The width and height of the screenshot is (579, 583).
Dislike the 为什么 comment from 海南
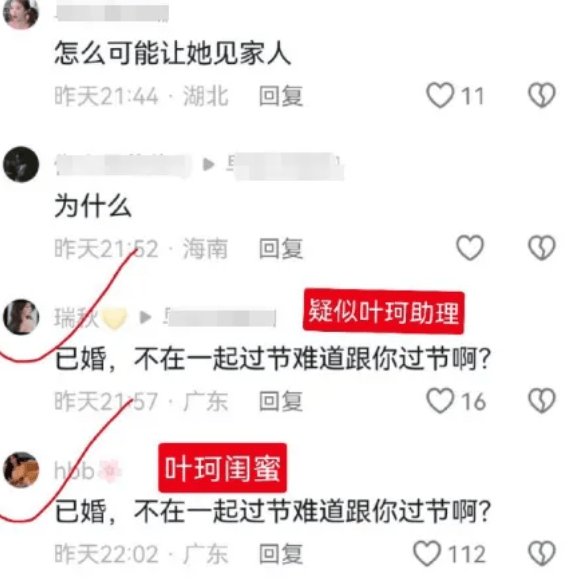542,248
